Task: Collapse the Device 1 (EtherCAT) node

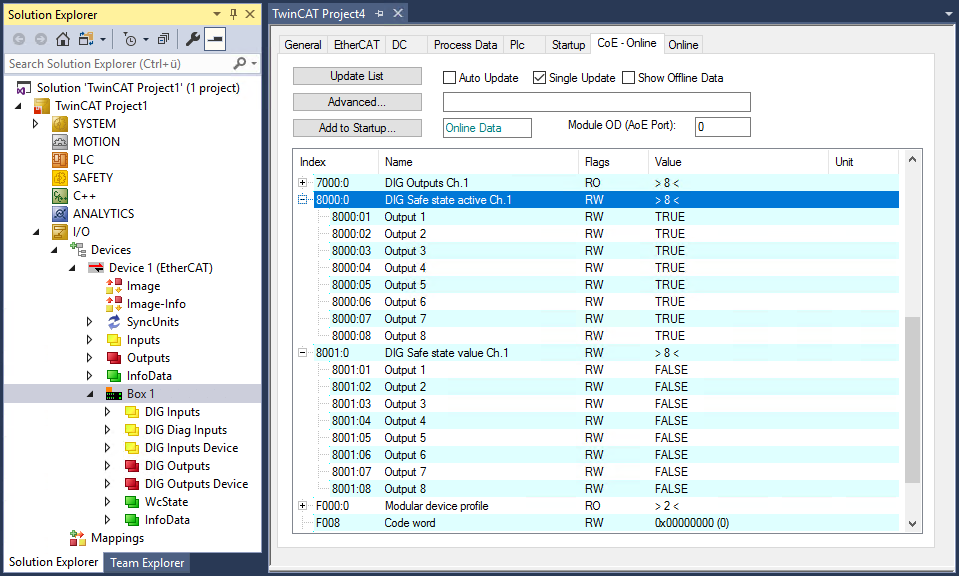Action: [x=72, y=268]
